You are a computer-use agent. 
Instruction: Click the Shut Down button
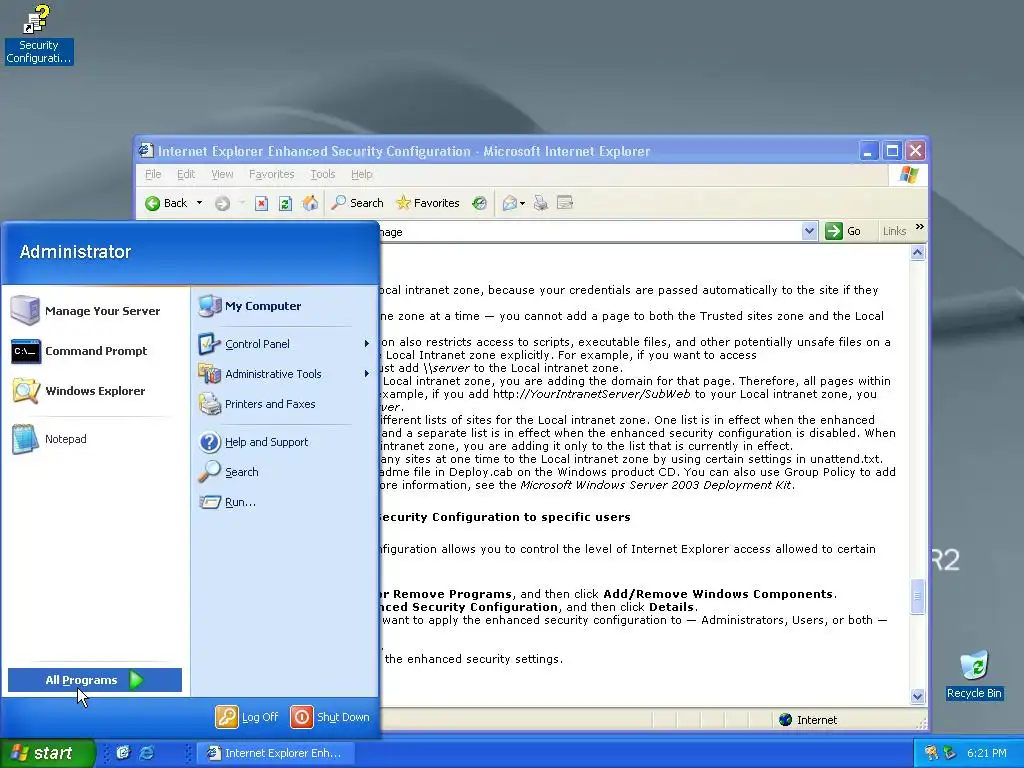coord(330,717)
